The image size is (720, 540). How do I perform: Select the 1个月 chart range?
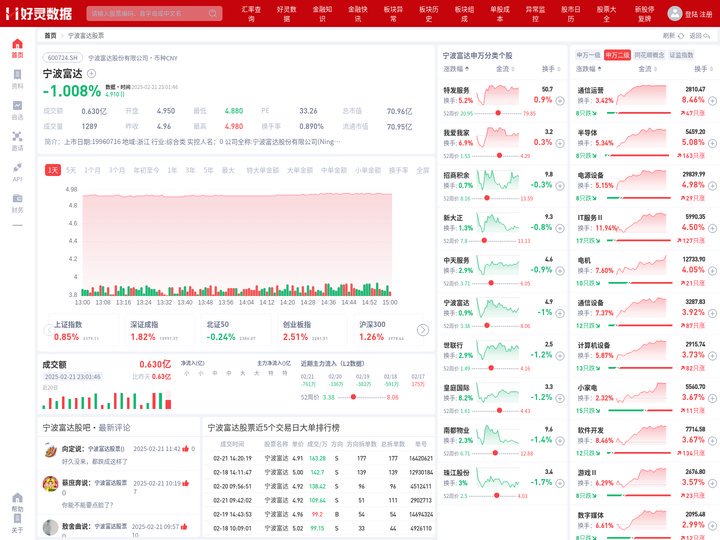pyautogui.click(x=92, y=170)
